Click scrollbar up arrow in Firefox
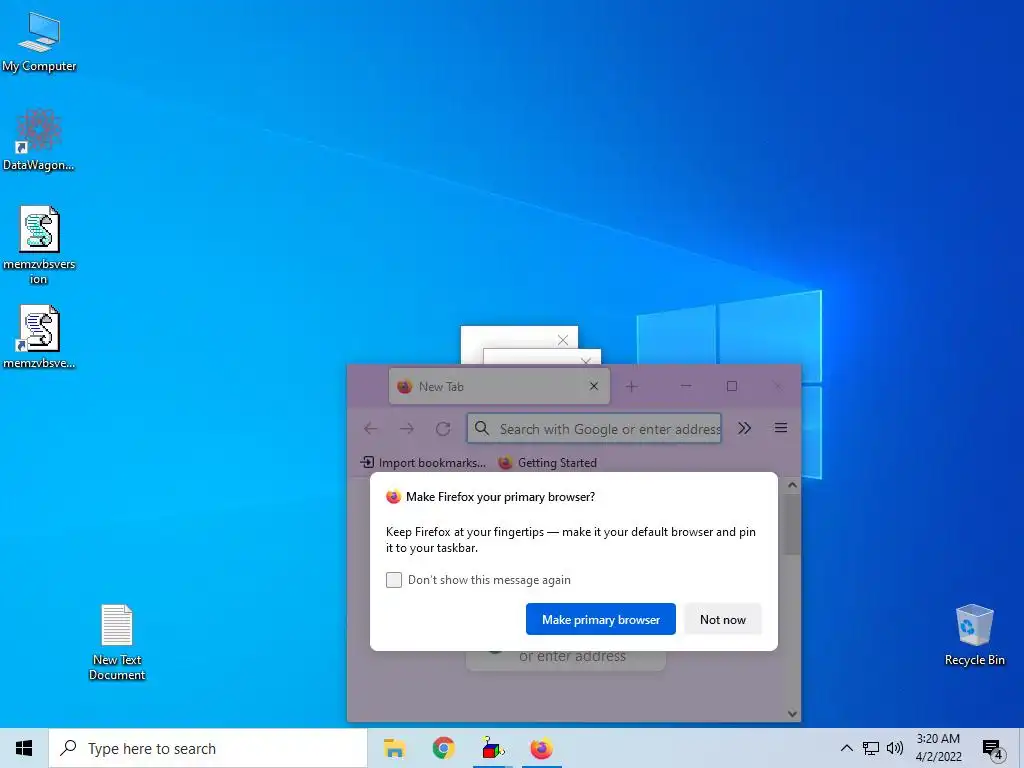1024x768 pixels. coord(792,485)
